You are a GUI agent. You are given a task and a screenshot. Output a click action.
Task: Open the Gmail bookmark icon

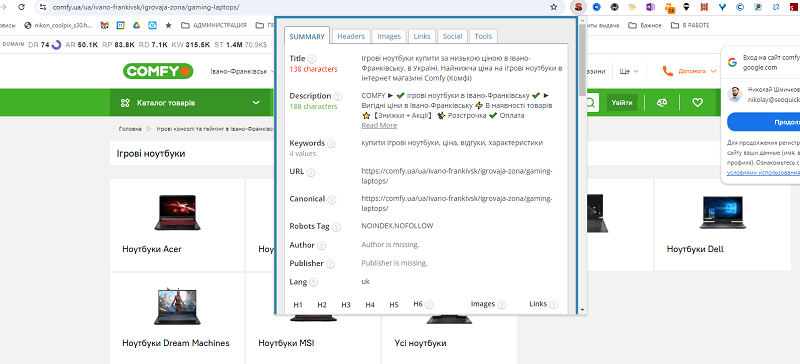click(105, 25)
